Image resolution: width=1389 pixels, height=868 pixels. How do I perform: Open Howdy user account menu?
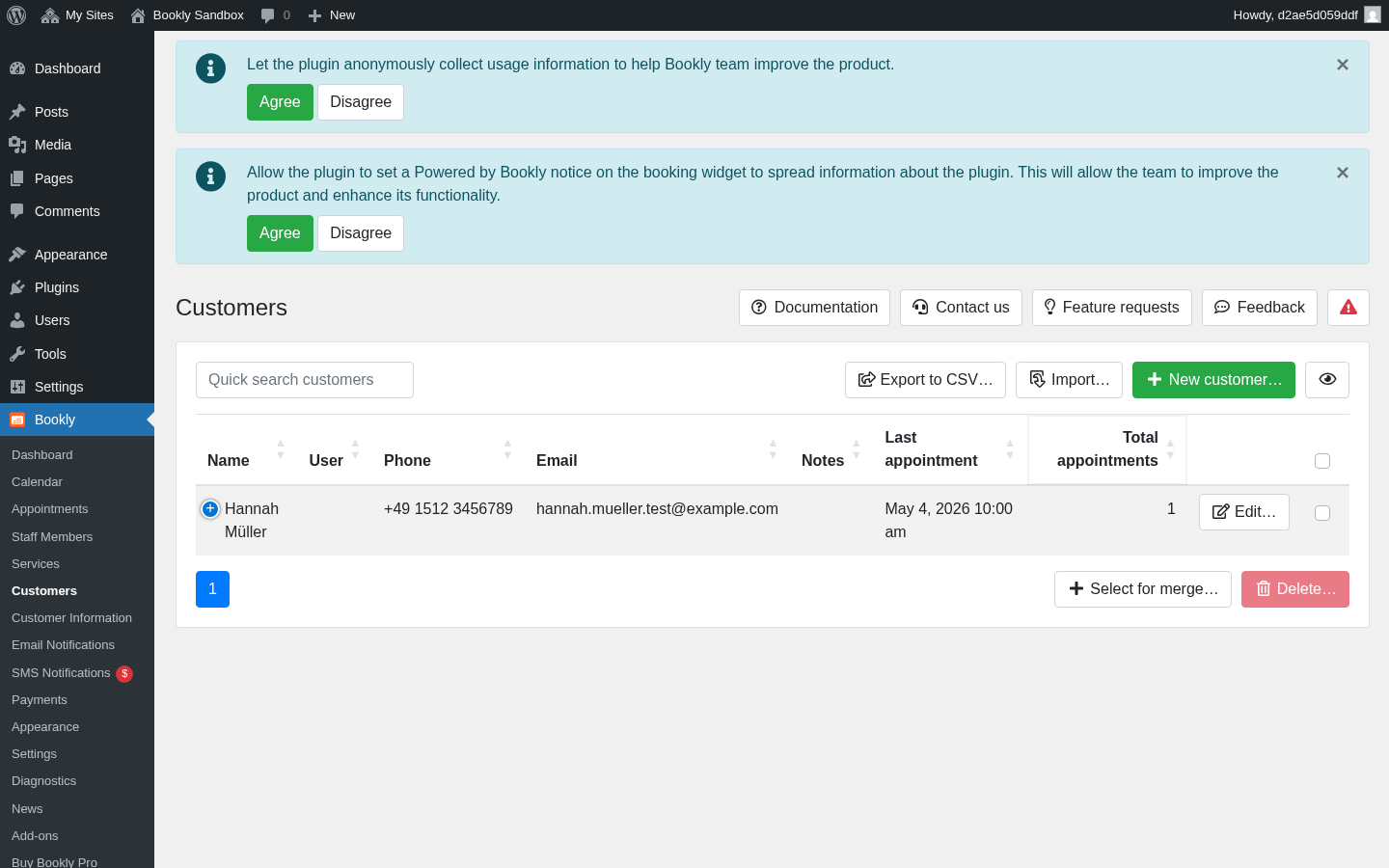pyautogui.click(x=1306, y=15)
